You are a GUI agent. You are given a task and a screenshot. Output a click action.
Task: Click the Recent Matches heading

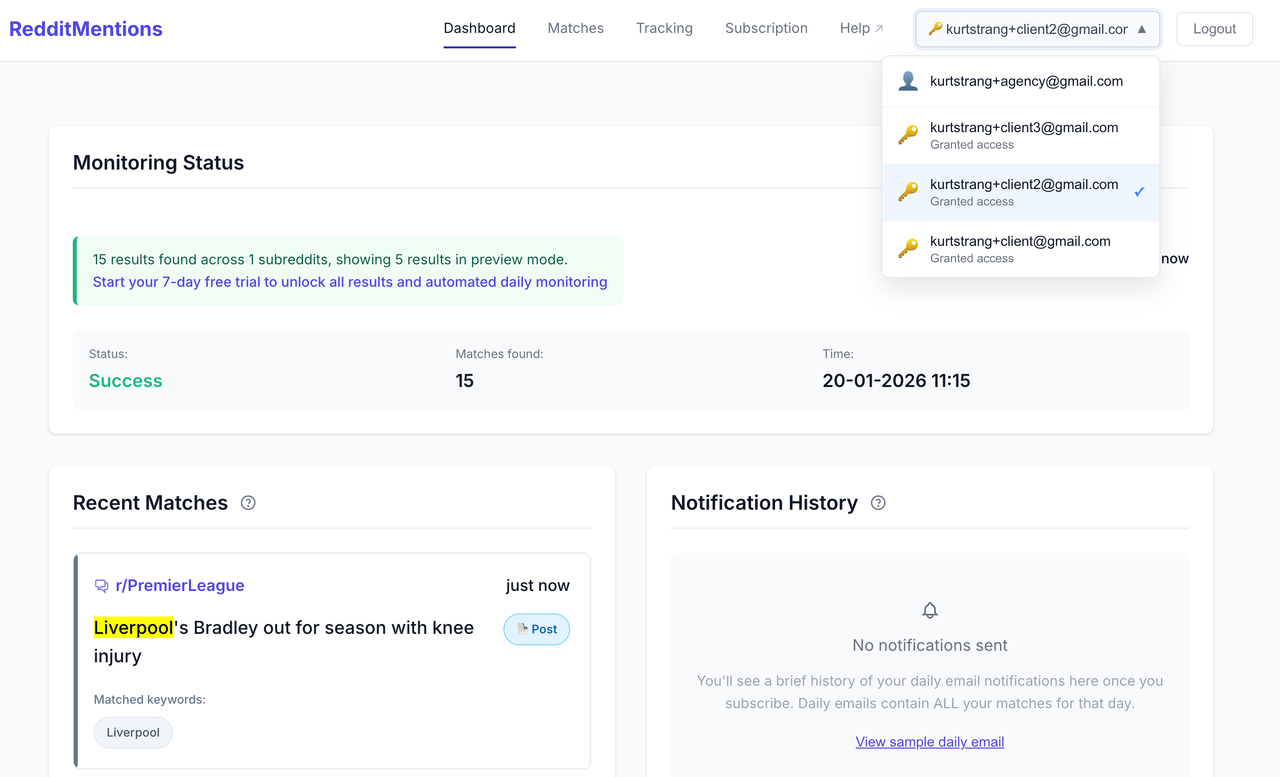point(150,503)
